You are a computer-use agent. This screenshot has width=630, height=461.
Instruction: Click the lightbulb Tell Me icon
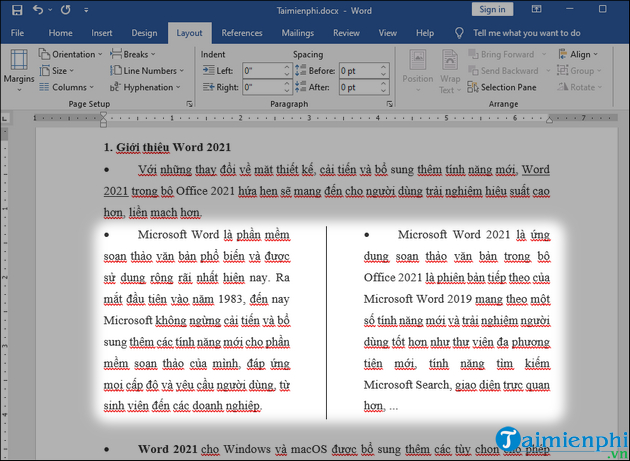click(x=459, y=33)
